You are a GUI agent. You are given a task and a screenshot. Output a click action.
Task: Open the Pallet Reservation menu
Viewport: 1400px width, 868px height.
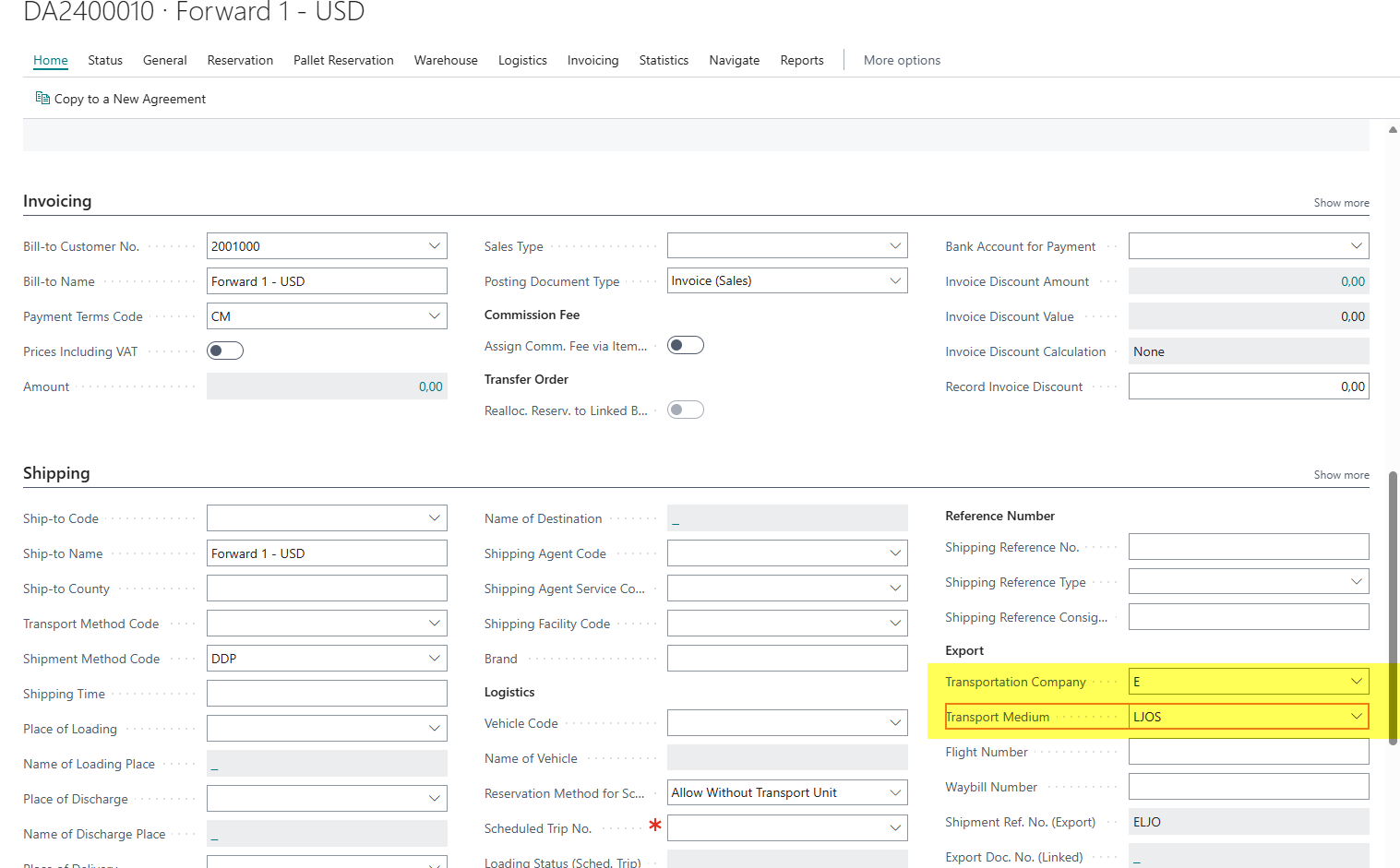(x=343, y=60)
